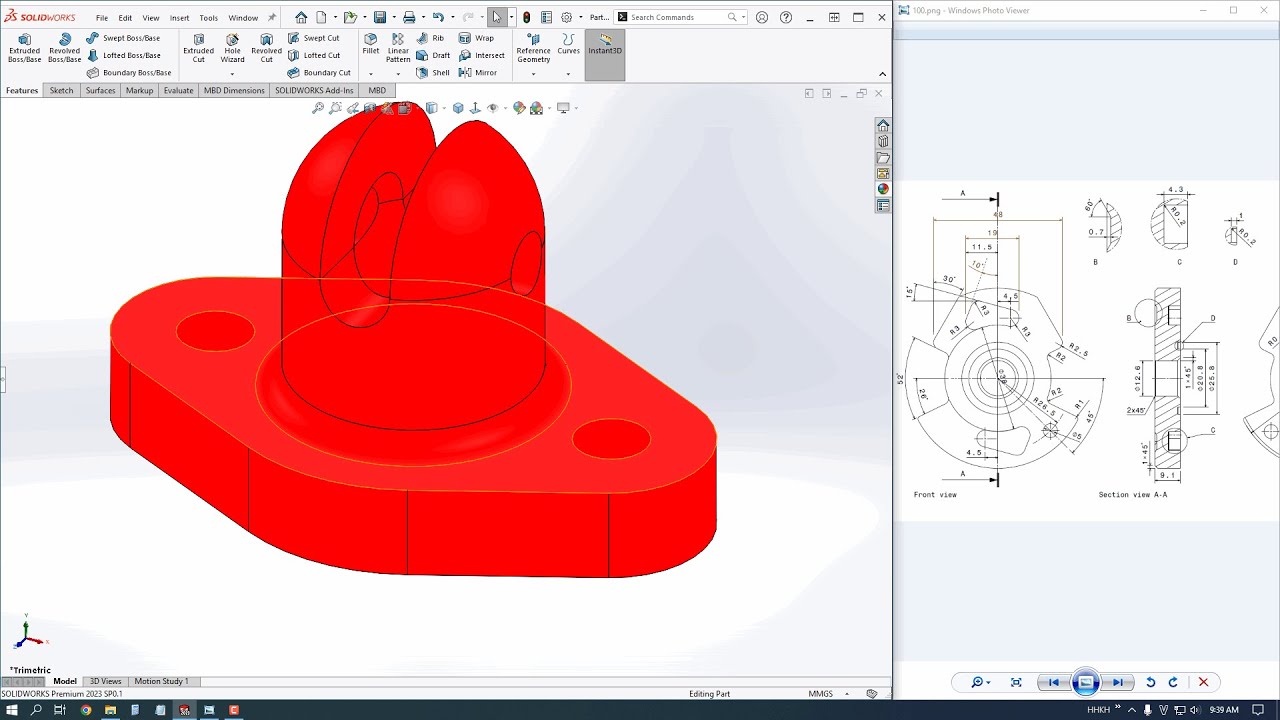Expand the Open file dropdown arrow
1280x720 pixels.
[364, 17]
